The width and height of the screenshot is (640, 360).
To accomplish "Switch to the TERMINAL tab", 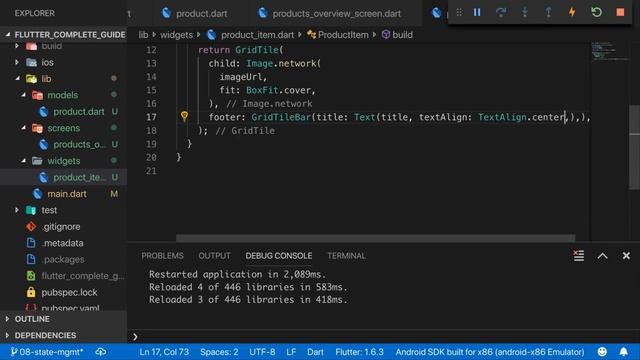I will click(x=347, y=256).
